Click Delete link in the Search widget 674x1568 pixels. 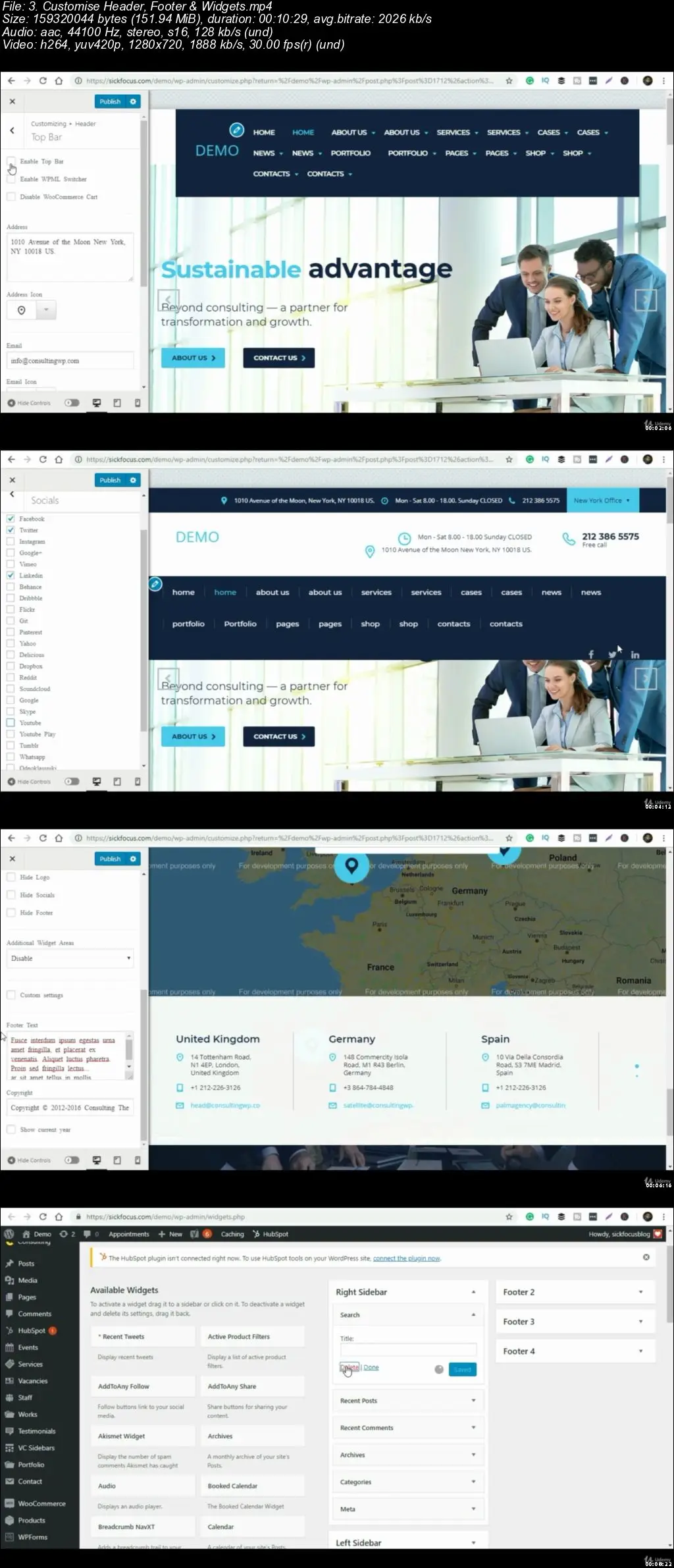click(x=350, y=1367)
